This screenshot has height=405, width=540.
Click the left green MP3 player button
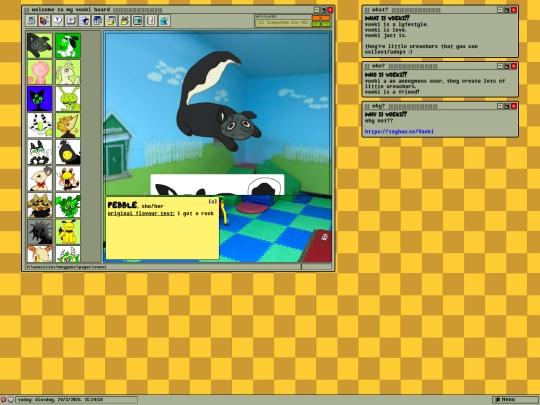point(316,24)
